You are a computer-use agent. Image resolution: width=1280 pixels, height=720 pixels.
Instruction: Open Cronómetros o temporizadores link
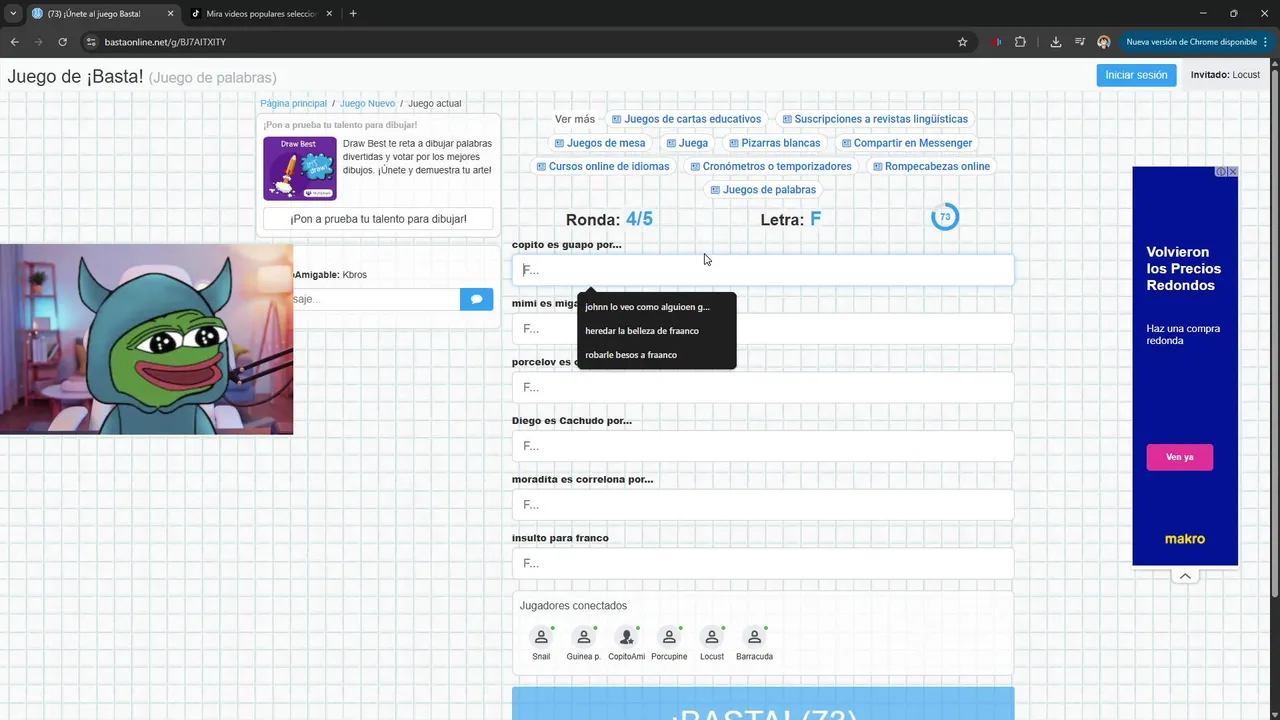click(x=771, y=166)
